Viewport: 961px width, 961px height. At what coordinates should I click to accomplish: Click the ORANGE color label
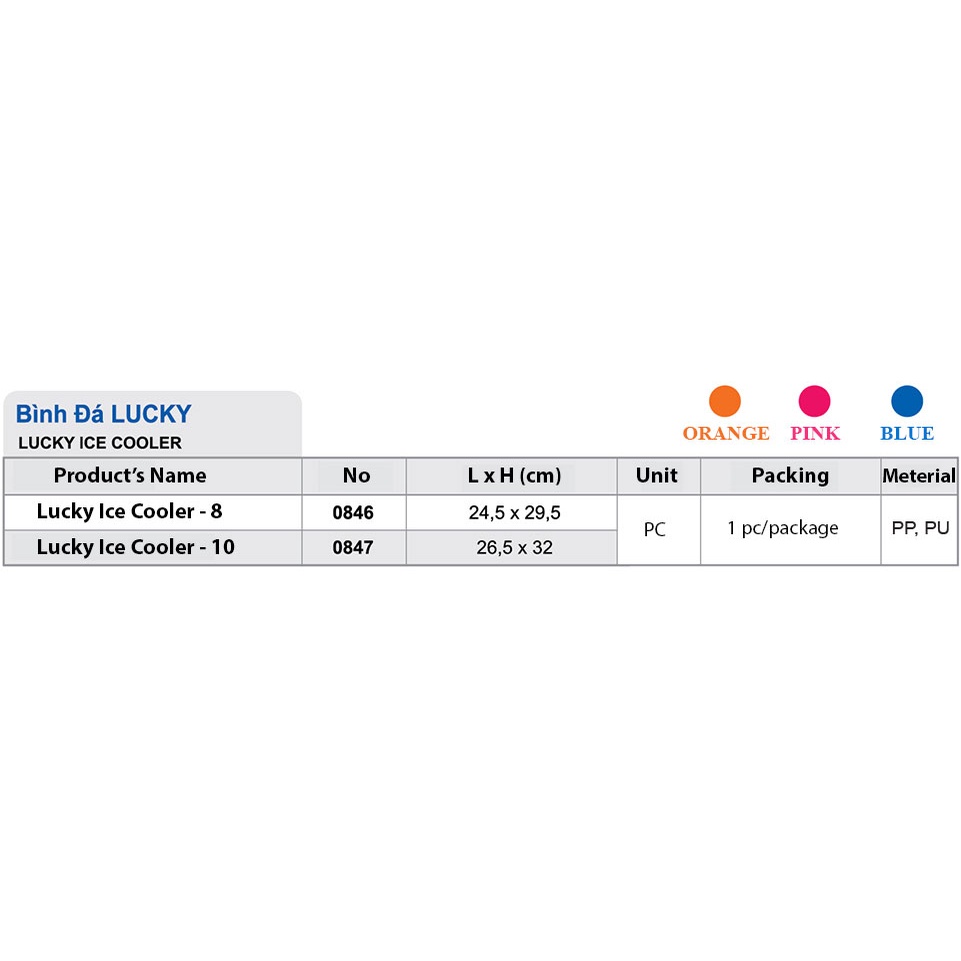(726, 433)
